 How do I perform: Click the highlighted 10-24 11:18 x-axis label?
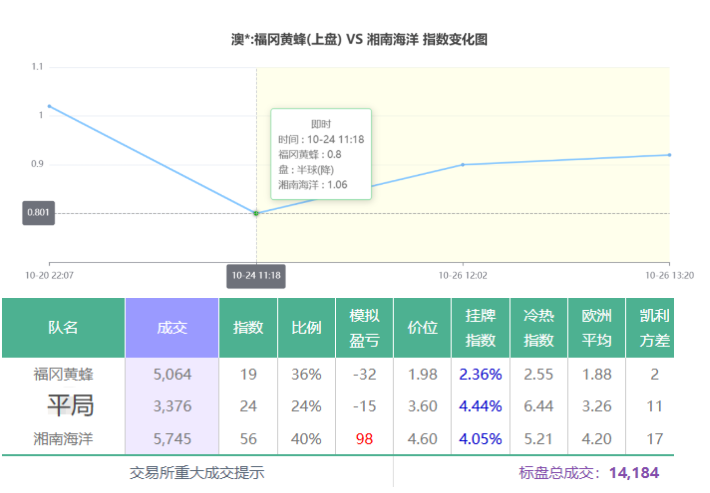point(256,275)
